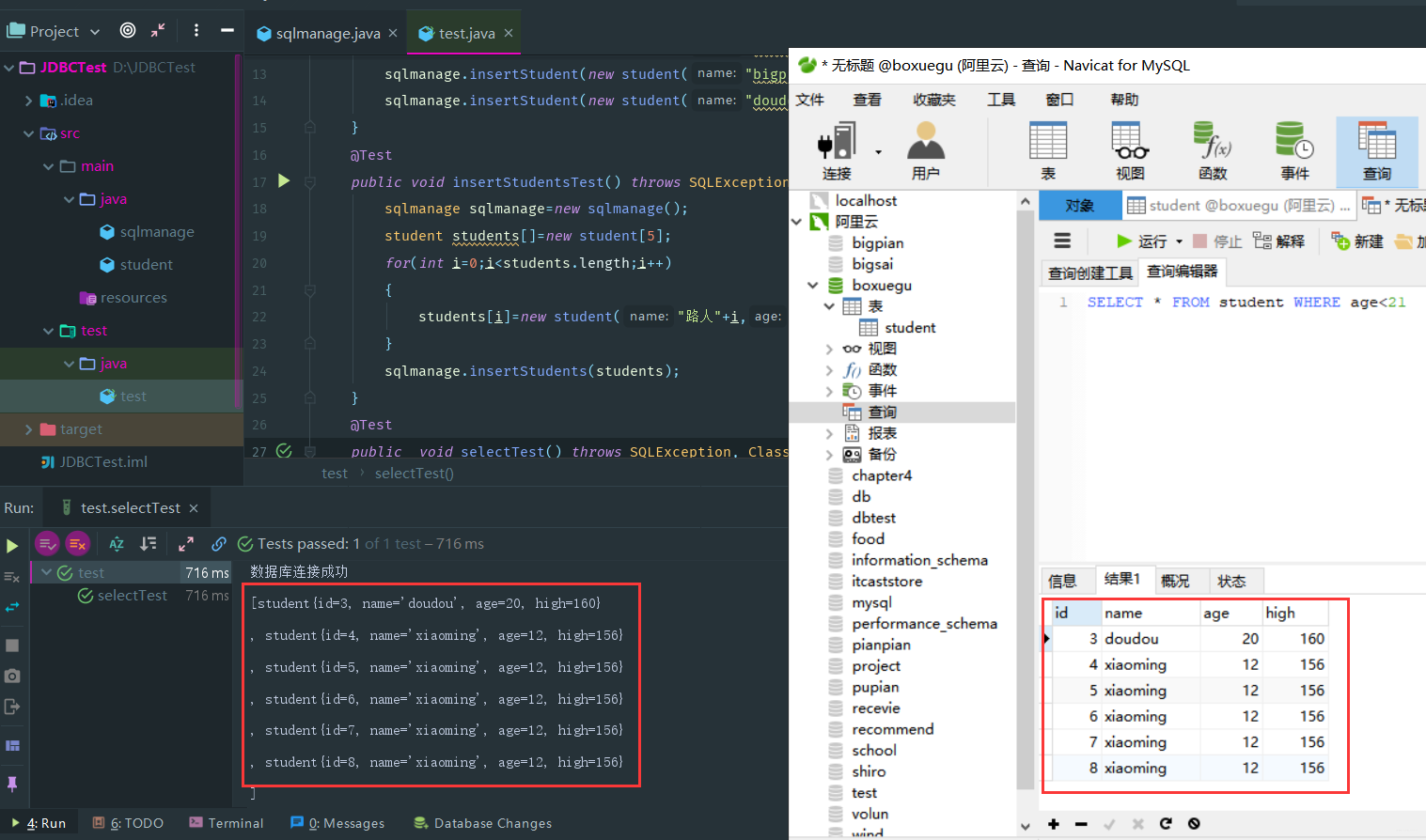
Task: Delete record with minus icon
Action: [1081, 824]
